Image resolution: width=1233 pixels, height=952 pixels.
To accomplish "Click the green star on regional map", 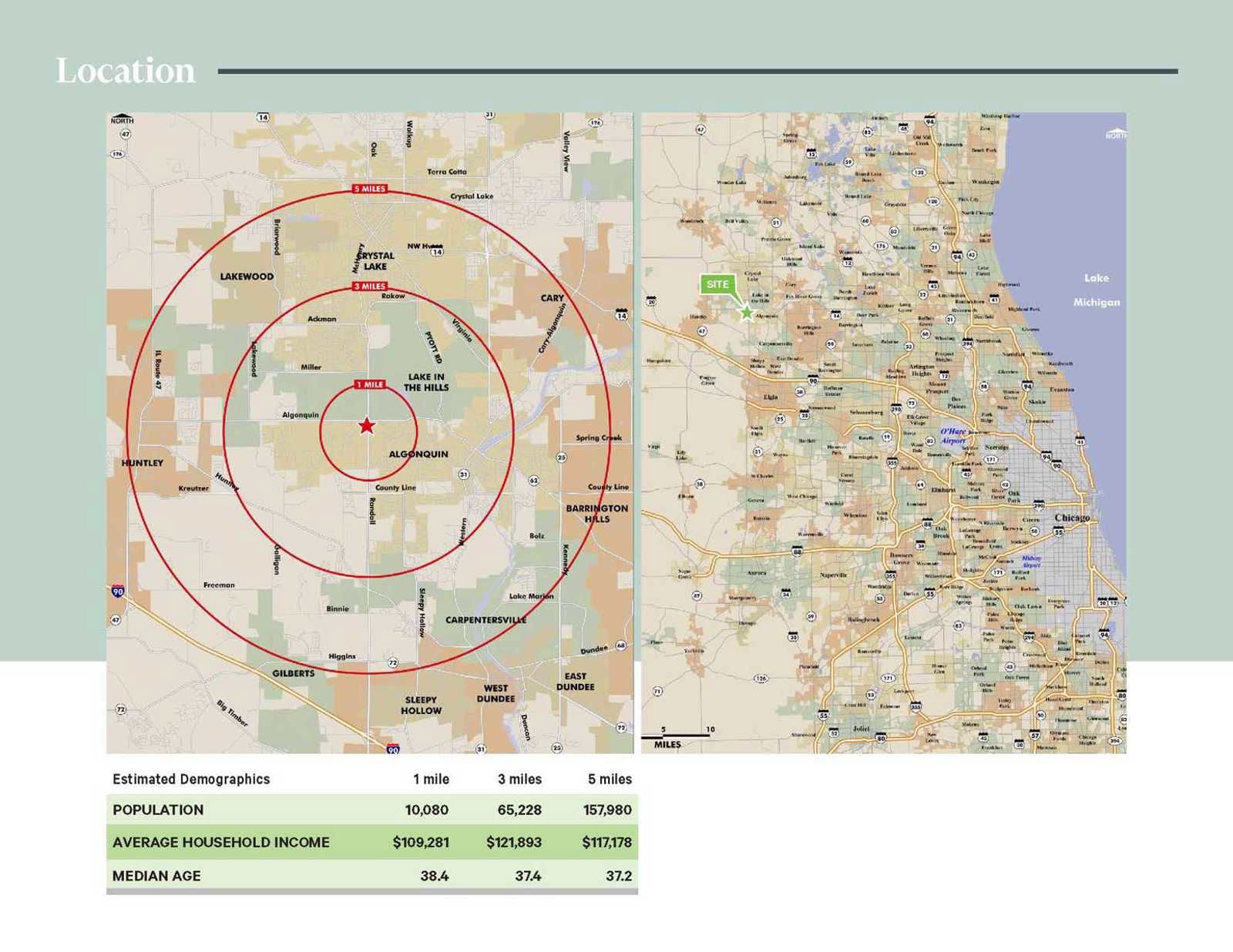I will 747,312.
